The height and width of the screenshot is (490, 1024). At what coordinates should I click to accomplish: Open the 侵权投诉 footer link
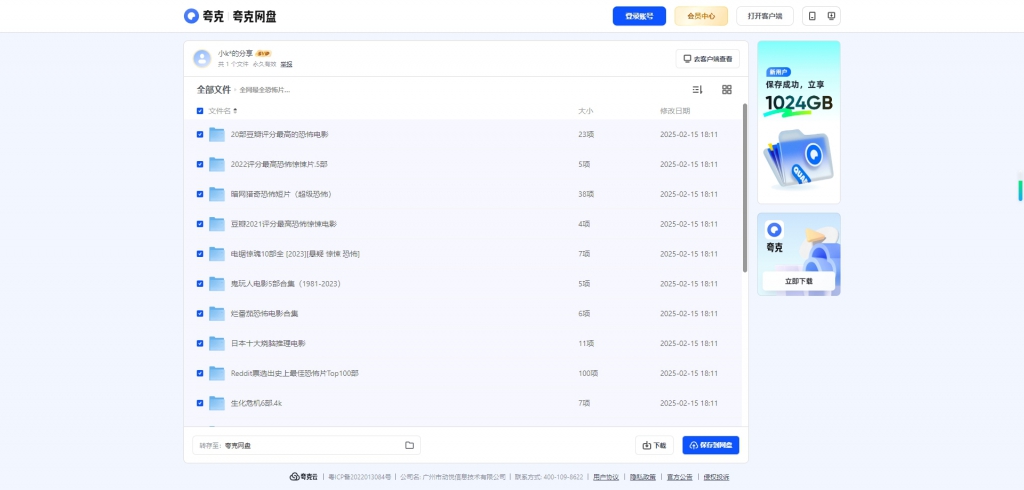click(716, 477)
